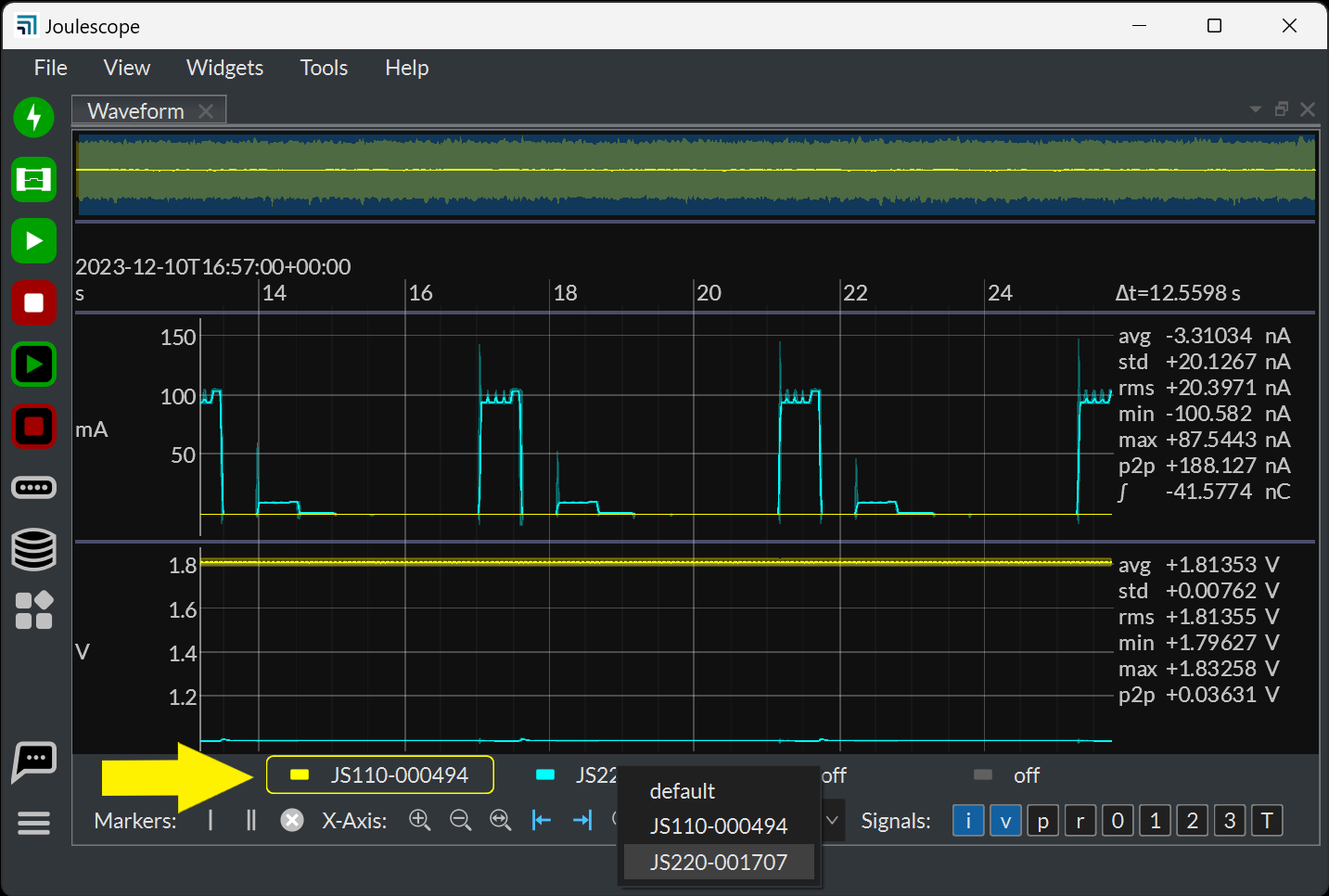Zoom X-axis to fit all data

501,820
